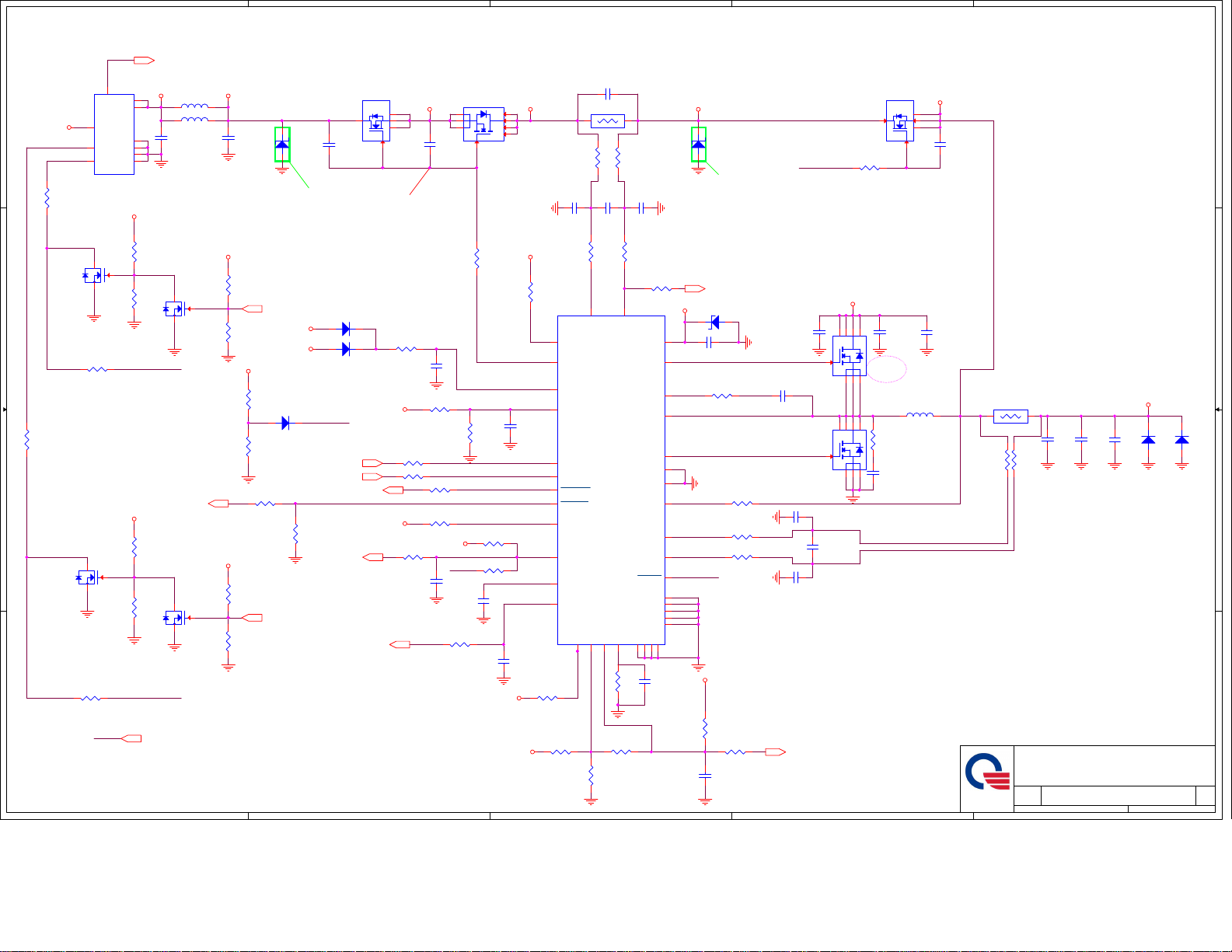This screenshot has height=952, width=1232.
Task: Select the leftmost off-page connector at mid-height
Action: click(x=219, y=504)
